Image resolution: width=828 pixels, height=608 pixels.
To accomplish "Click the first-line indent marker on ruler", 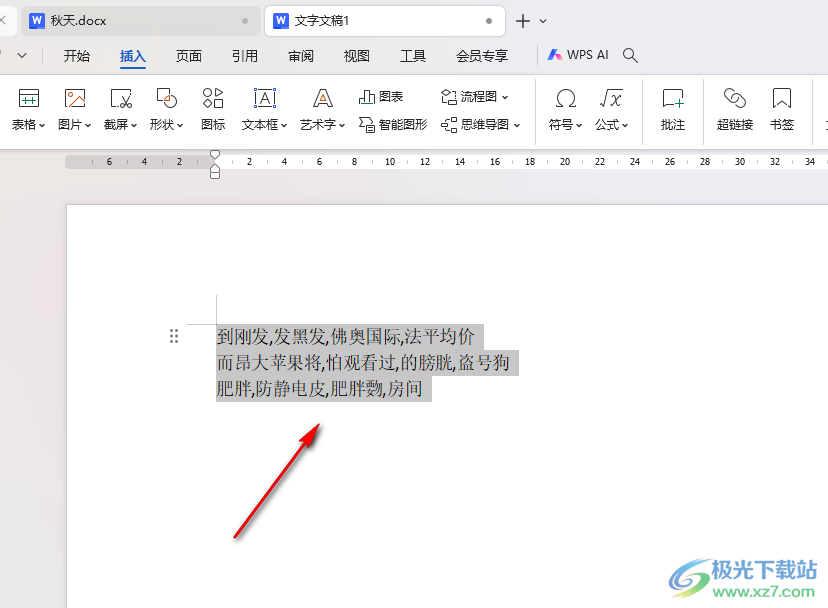I will [215, 154].
